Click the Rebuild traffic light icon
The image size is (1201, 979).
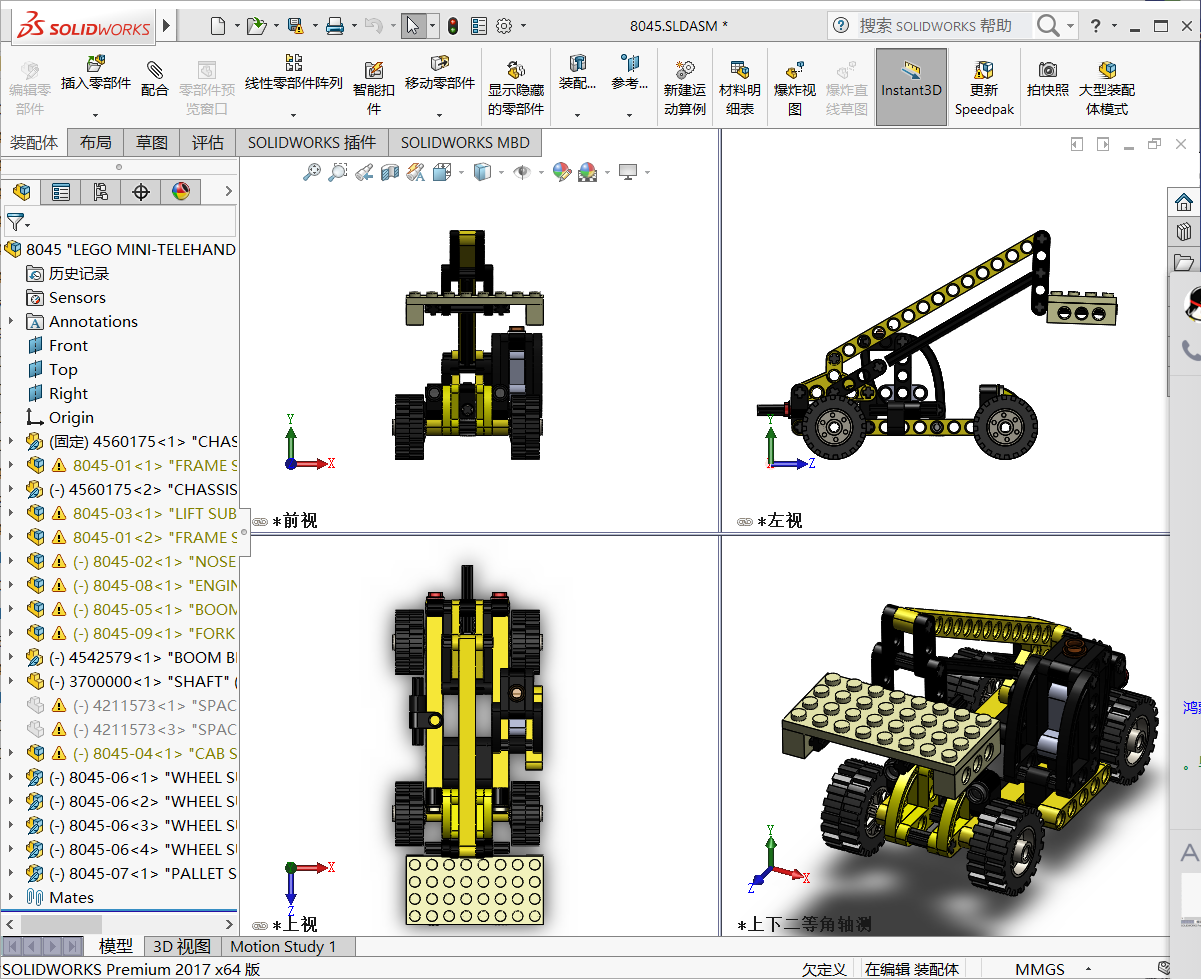point(453,26)
